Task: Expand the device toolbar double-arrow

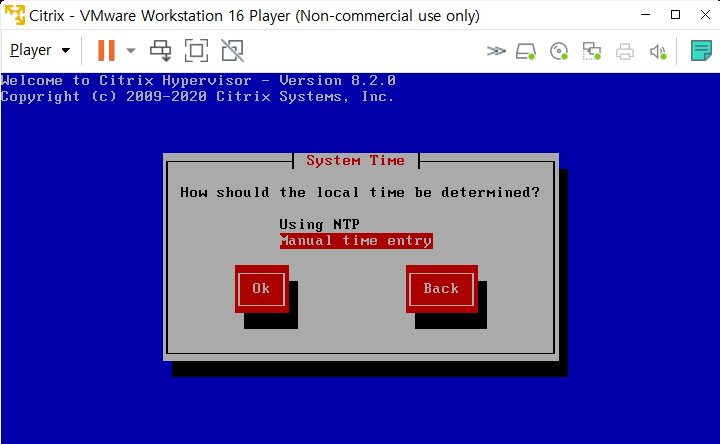Action: pyautogui.click(x=496, y=51)
